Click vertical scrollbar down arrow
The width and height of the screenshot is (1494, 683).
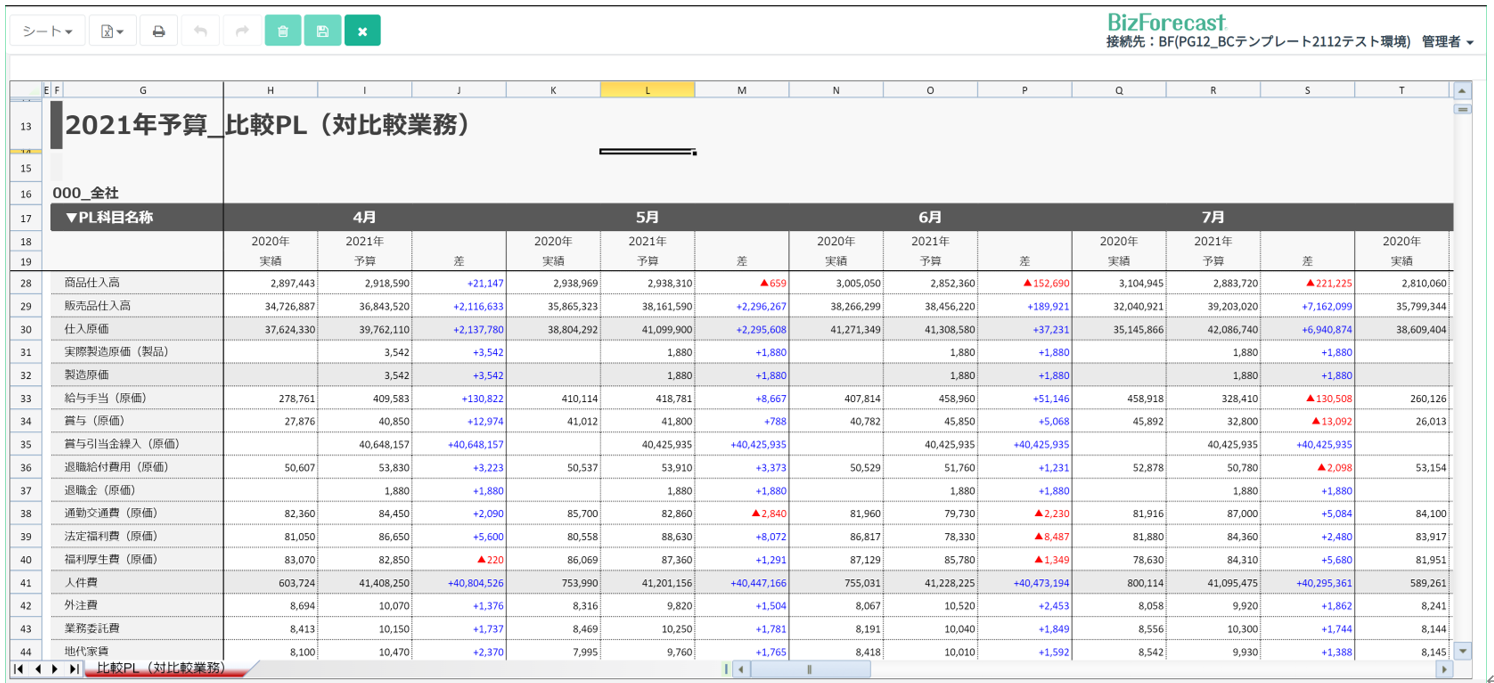point(1463,651)
